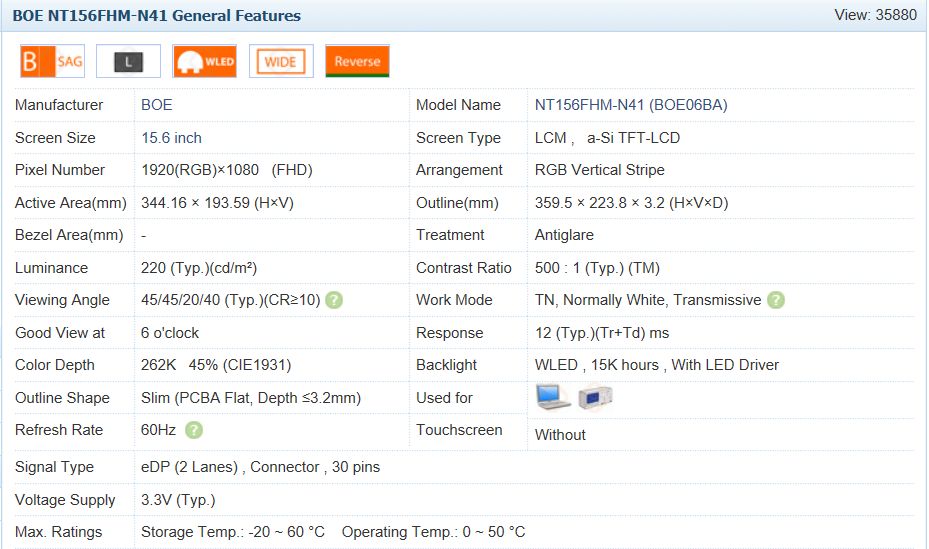Click the Slim (PCBA Flat) outline shape value
This screenshot has height=549, width=929.
[251, 398]
